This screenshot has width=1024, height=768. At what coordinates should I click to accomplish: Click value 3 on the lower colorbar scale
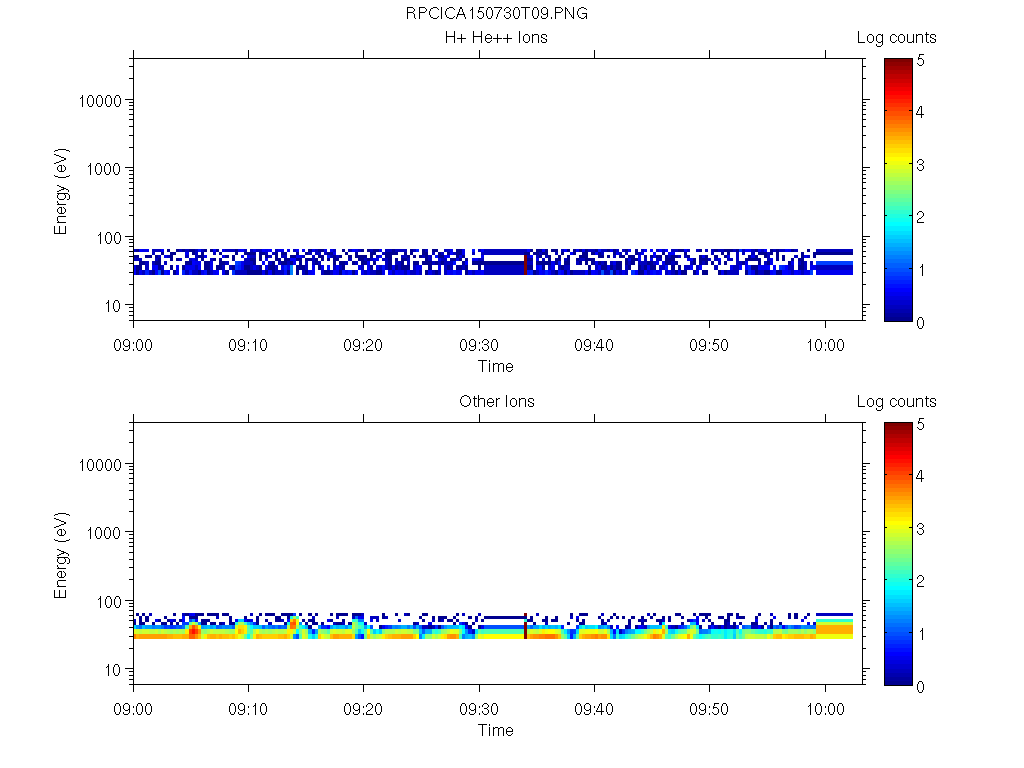click(x=920, y=529)
